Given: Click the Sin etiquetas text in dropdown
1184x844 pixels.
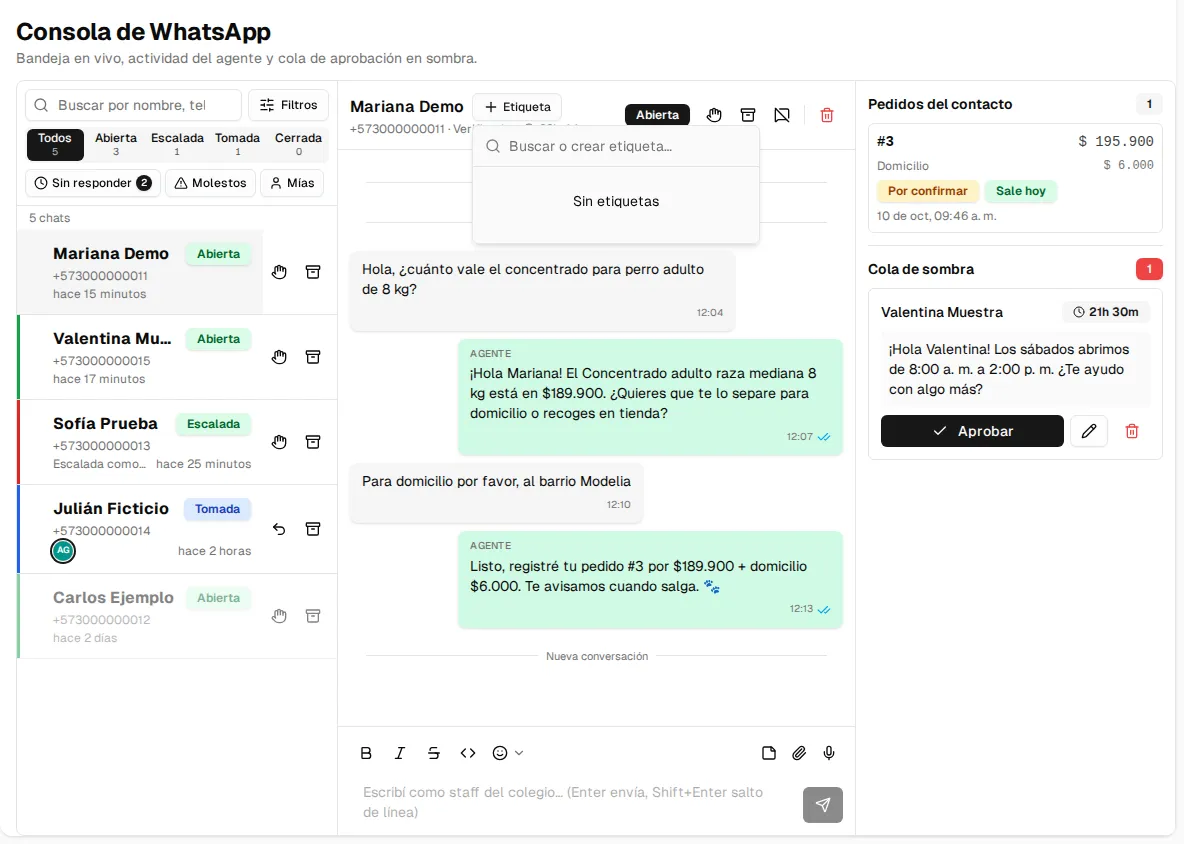Looking at the screenshot, I should (616, 202).
